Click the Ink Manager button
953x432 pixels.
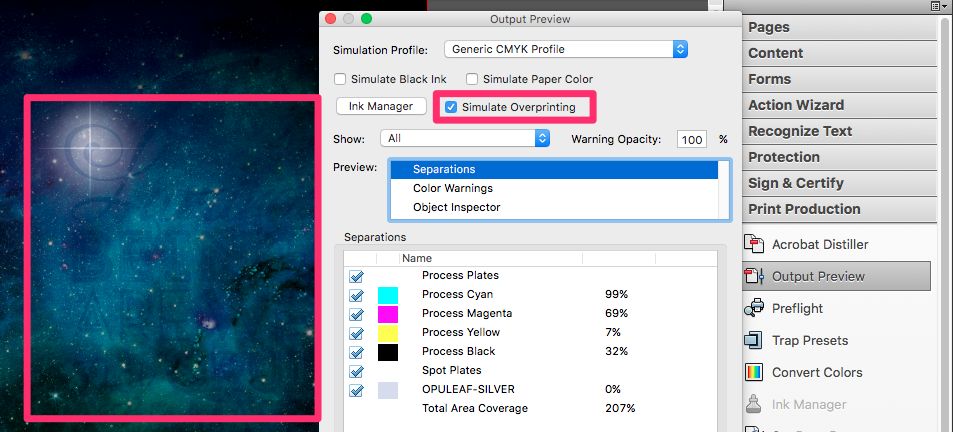pyautogui.click(x=381, y=106)
